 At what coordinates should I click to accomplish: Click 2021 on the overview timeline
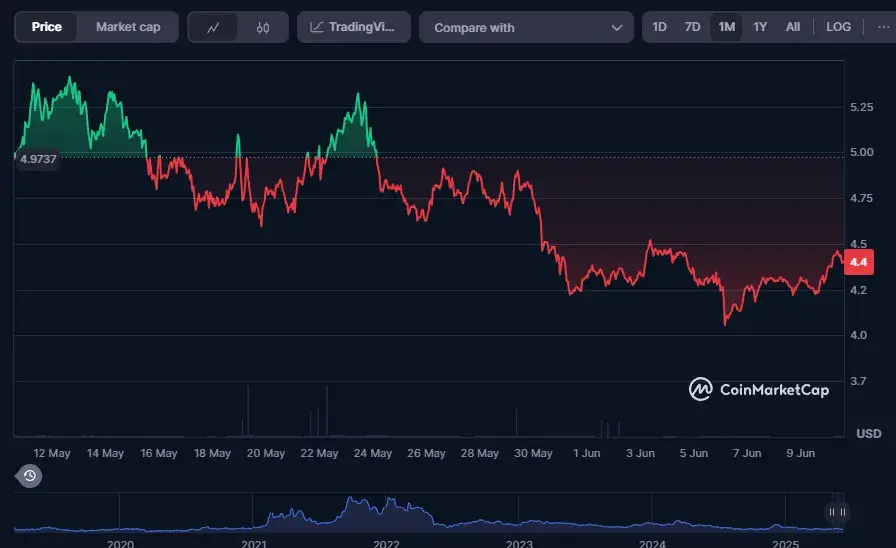[254, 543]
